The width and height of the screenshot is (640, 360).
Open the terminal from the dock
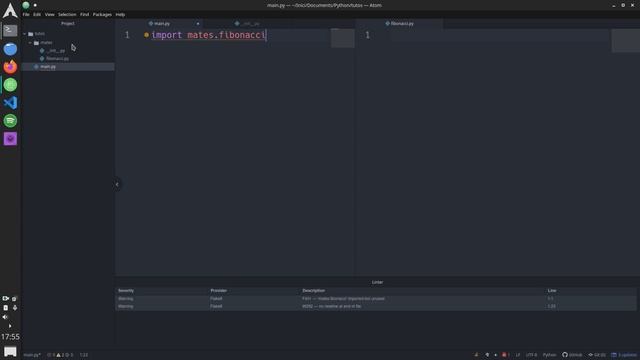10,30
